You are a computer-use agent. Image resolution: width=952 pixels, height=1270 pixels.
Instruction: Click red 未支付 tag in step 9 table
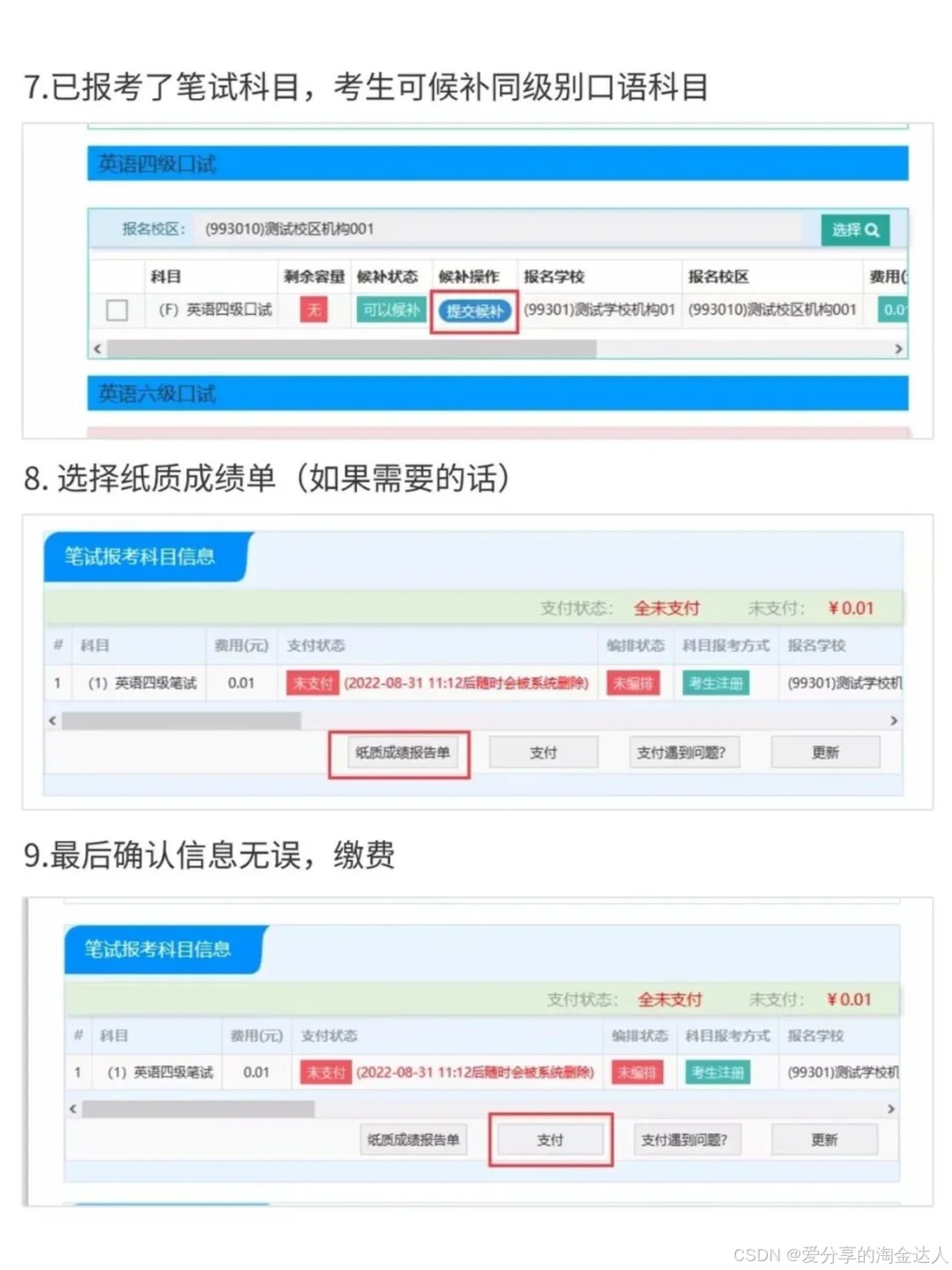pos(326,1072)
